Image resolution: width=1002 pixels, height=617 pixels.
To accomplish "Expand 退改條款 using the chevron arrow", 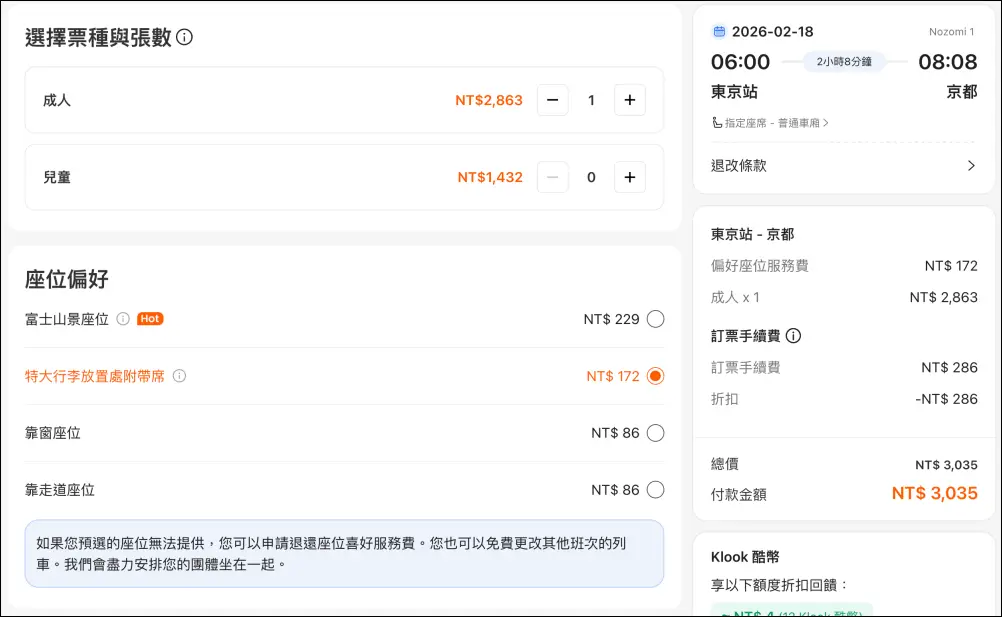I will coord(970,166).
